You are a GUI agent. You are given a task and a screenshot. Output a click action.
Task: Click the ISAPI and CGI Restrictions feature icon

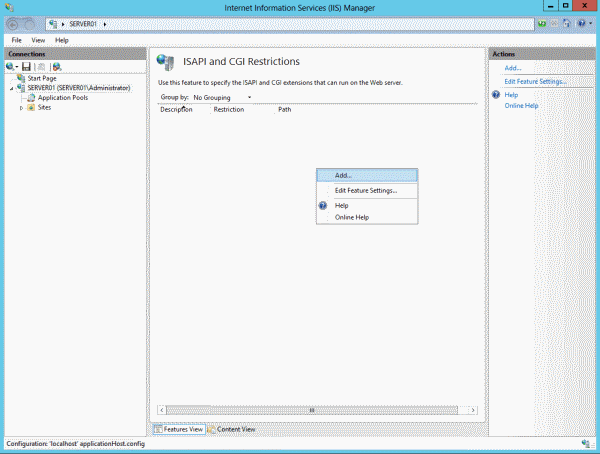click(x=166, y=62)
